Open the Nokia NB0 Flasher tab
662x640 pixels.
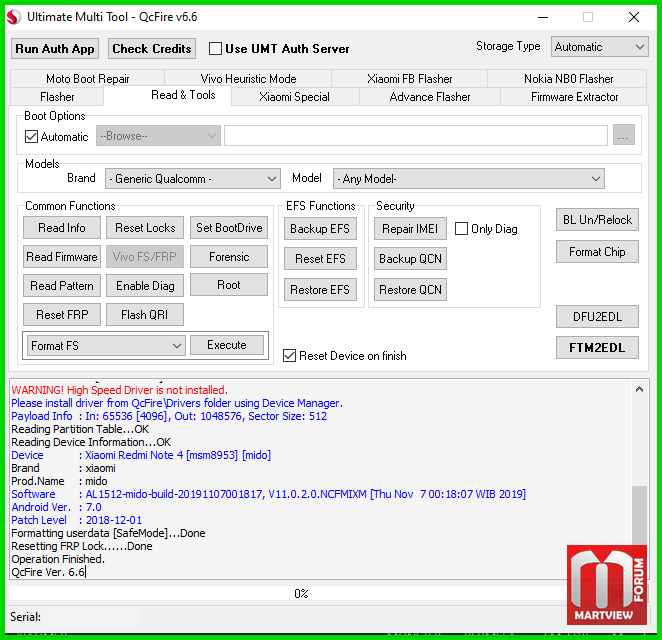pos(568,79)
